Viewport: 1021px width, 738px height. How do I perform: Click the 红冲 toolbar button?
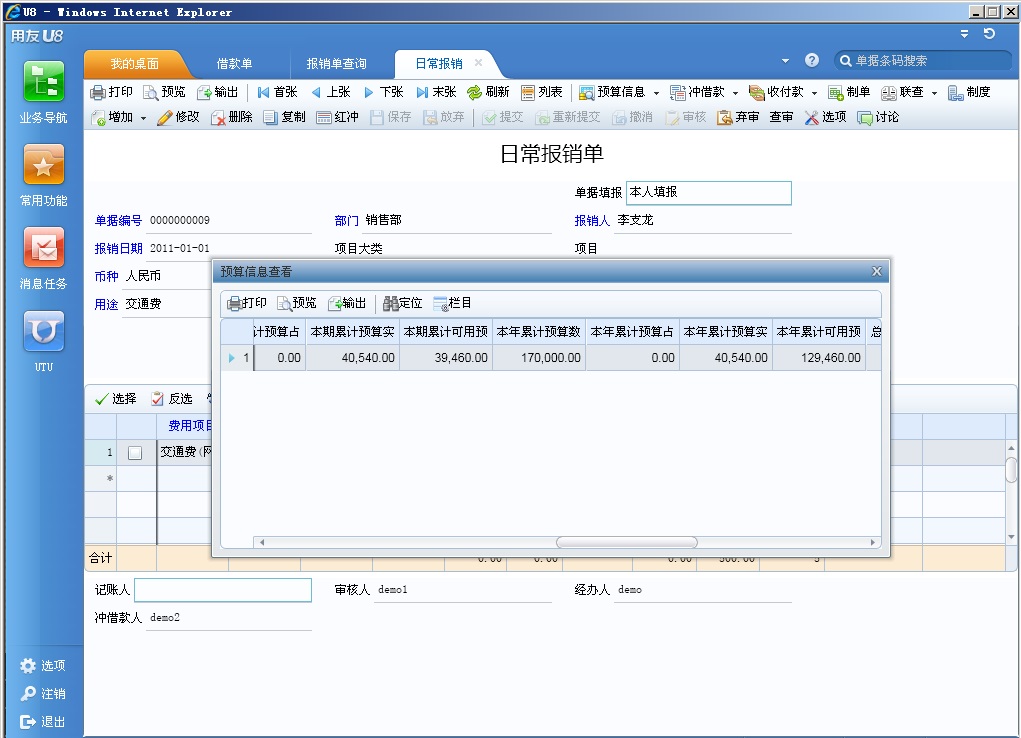pyautogui.click(x=337, y=117)
